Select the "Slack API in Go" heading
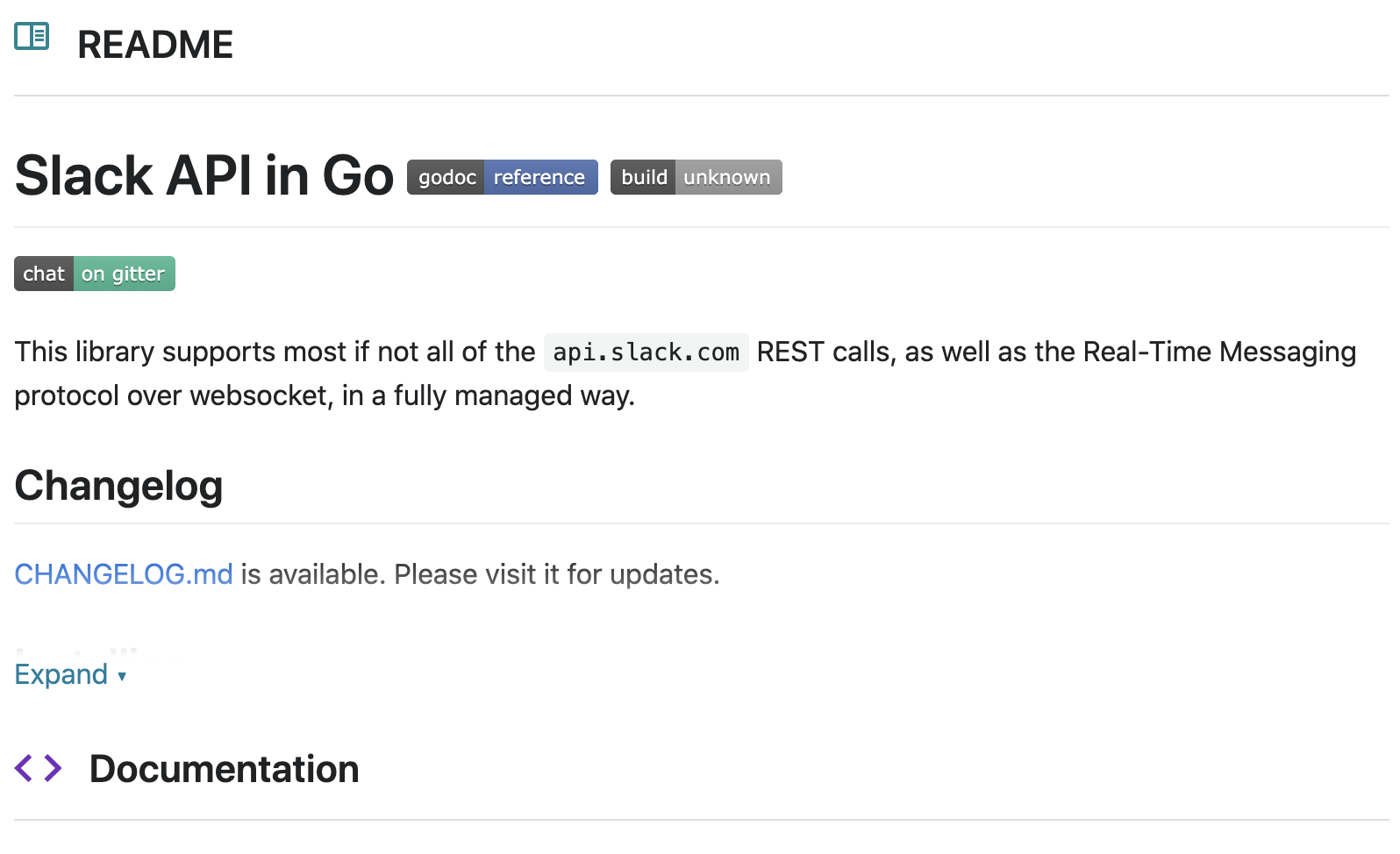 tap(204, 175)
